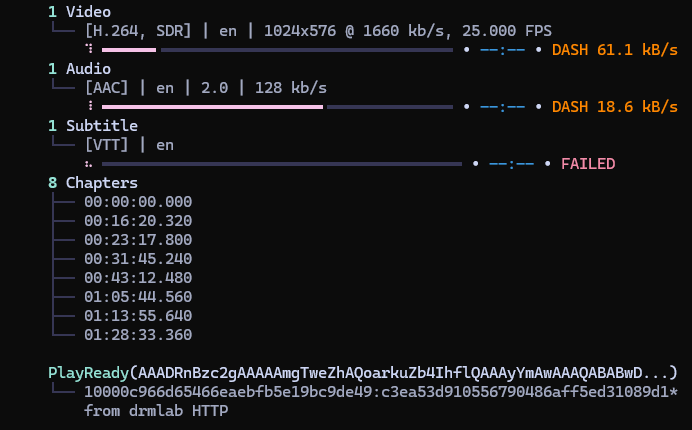Select the 1 Subtitle heading

coord(93,126)
